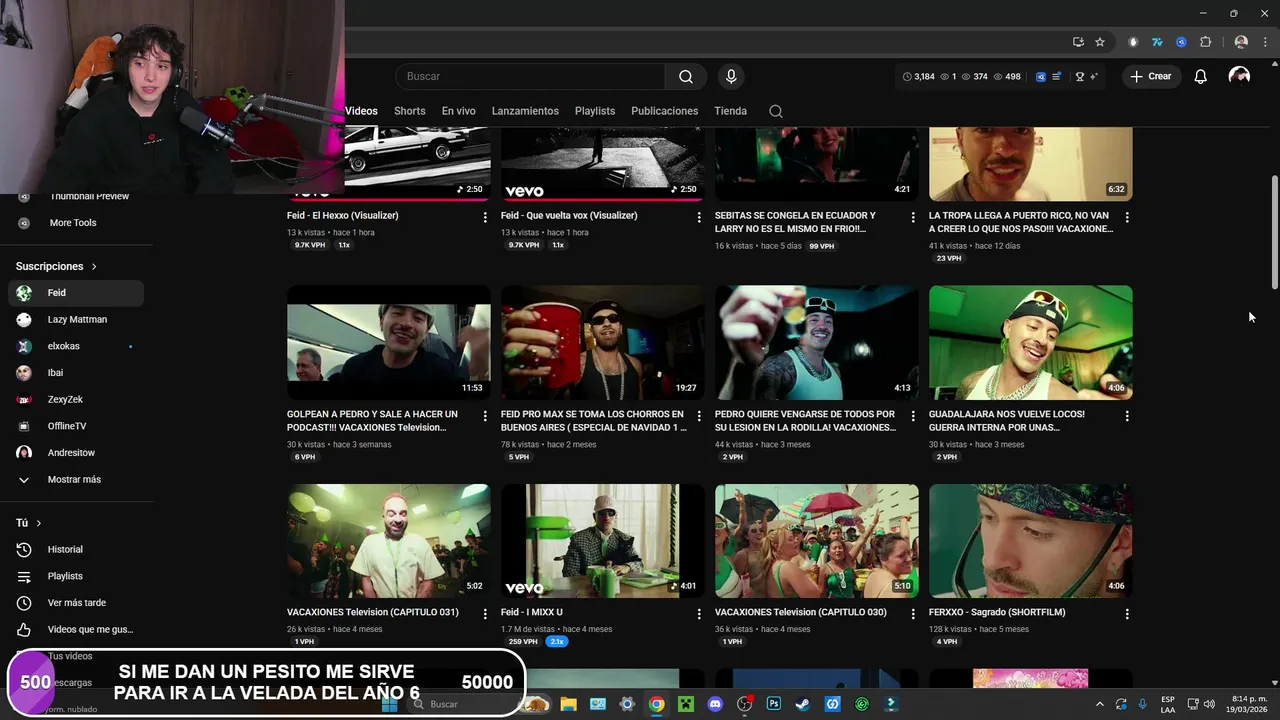The height and width of the screenshot is (720, 1280).
Task: Open the 7TV extension icon
Action: click(1157, 42)
